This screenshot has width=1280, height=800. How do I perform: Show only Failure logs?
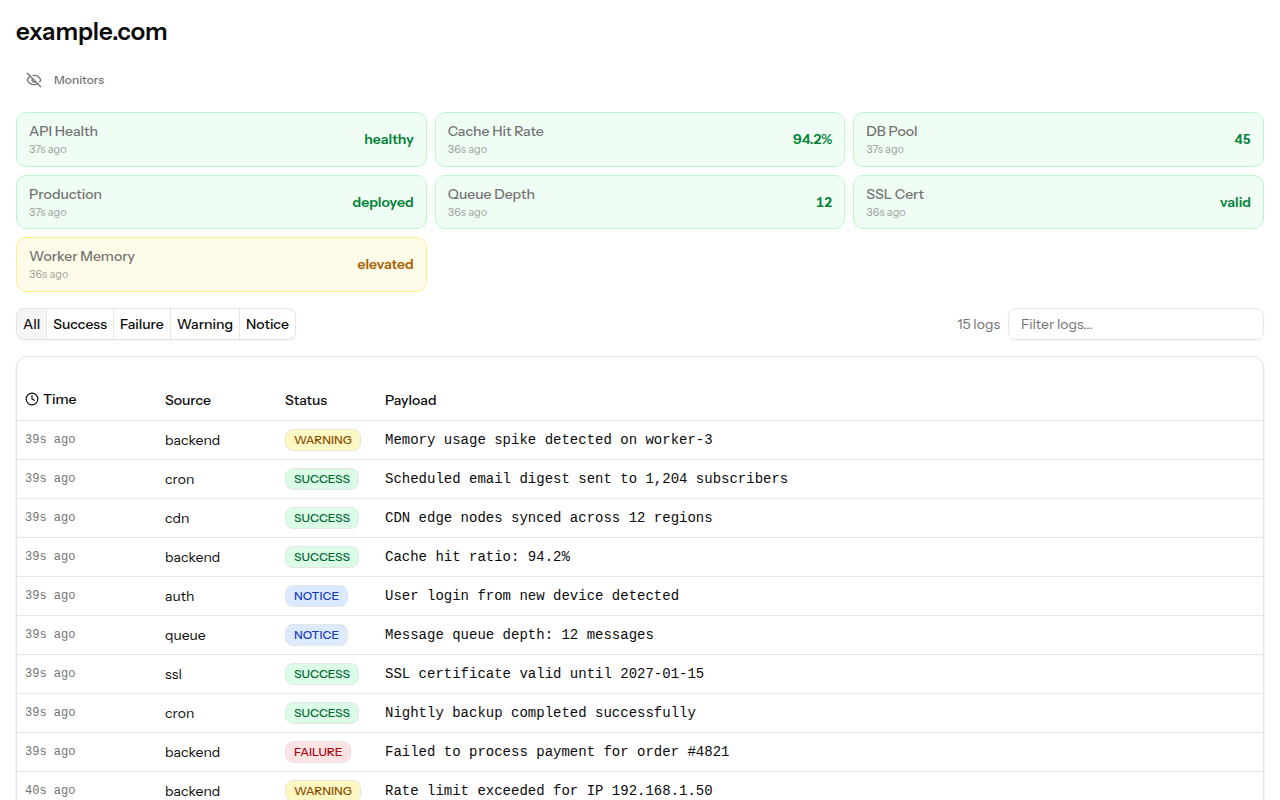pyautogui.click(x=142, y=324)
